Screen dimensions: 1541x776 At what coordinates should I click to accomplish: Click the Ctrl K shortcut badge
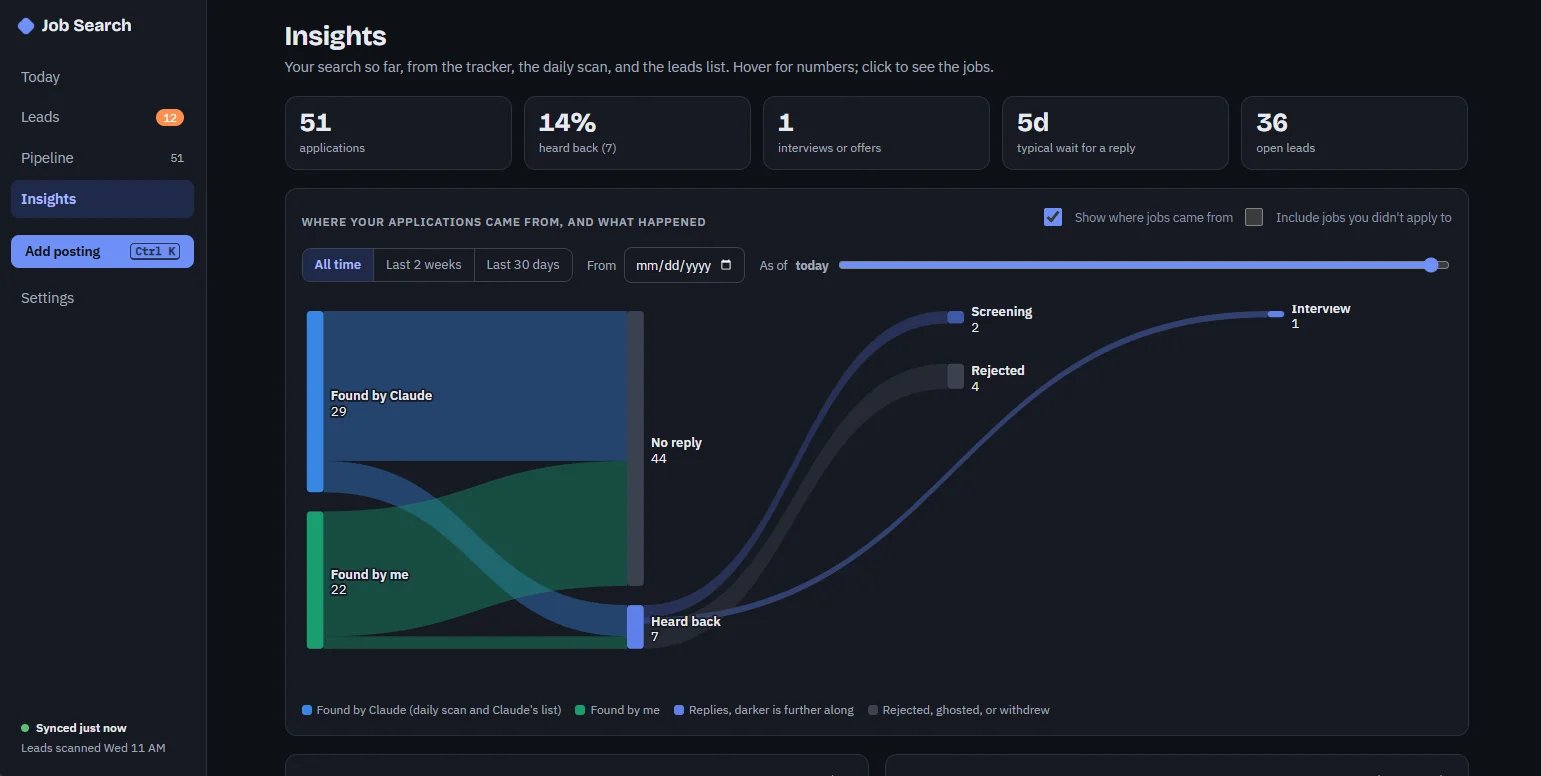click(x=155, y=251)
